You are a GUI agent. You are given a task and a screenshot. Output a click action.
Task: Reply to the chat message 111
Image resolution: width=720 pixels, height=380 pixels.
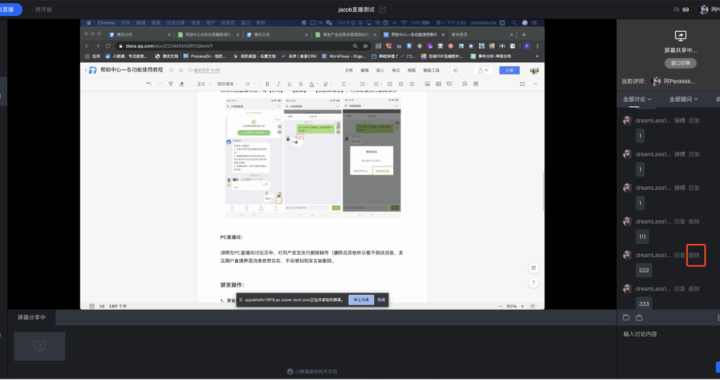[680, 222]
